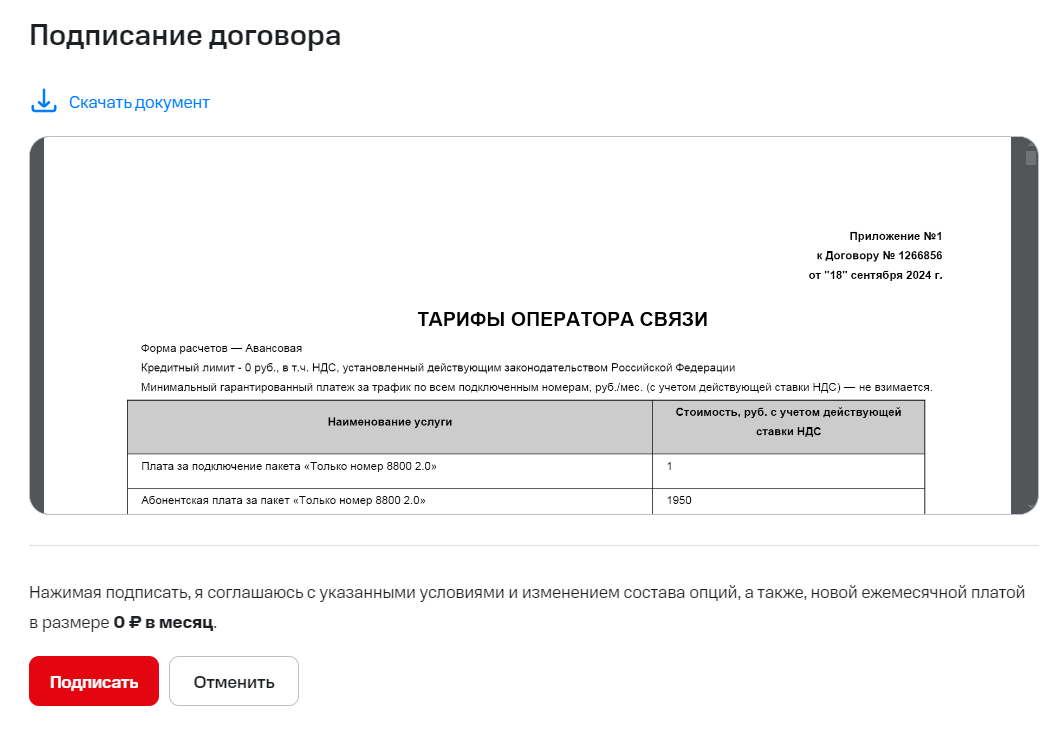The width and height of the screenshot is (1064, 734).
Task: Click the "Наименование услуги" table header
Action: [x=390, y=422]
